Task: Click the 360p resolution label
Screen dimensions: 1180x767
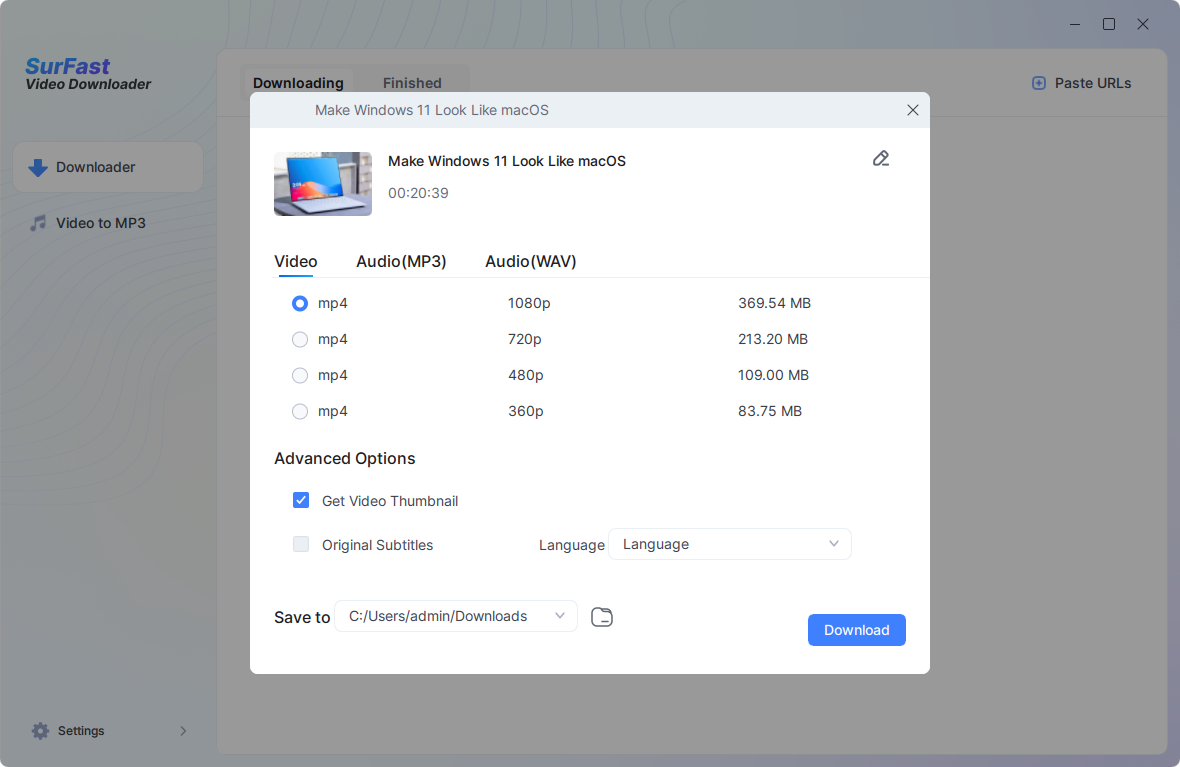Action: pos(525,412)
